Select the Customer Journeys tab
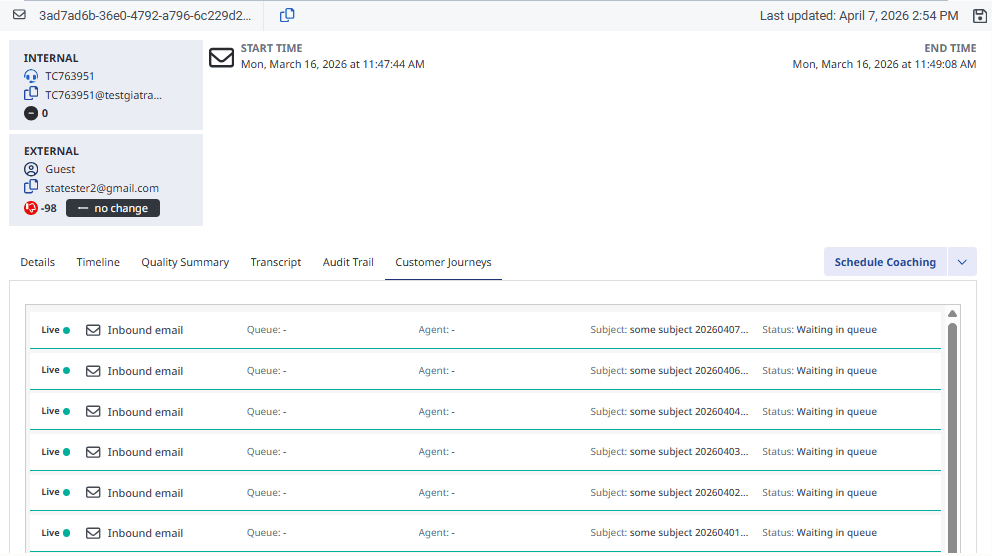 pyautogui.click(x=443, y=262)
